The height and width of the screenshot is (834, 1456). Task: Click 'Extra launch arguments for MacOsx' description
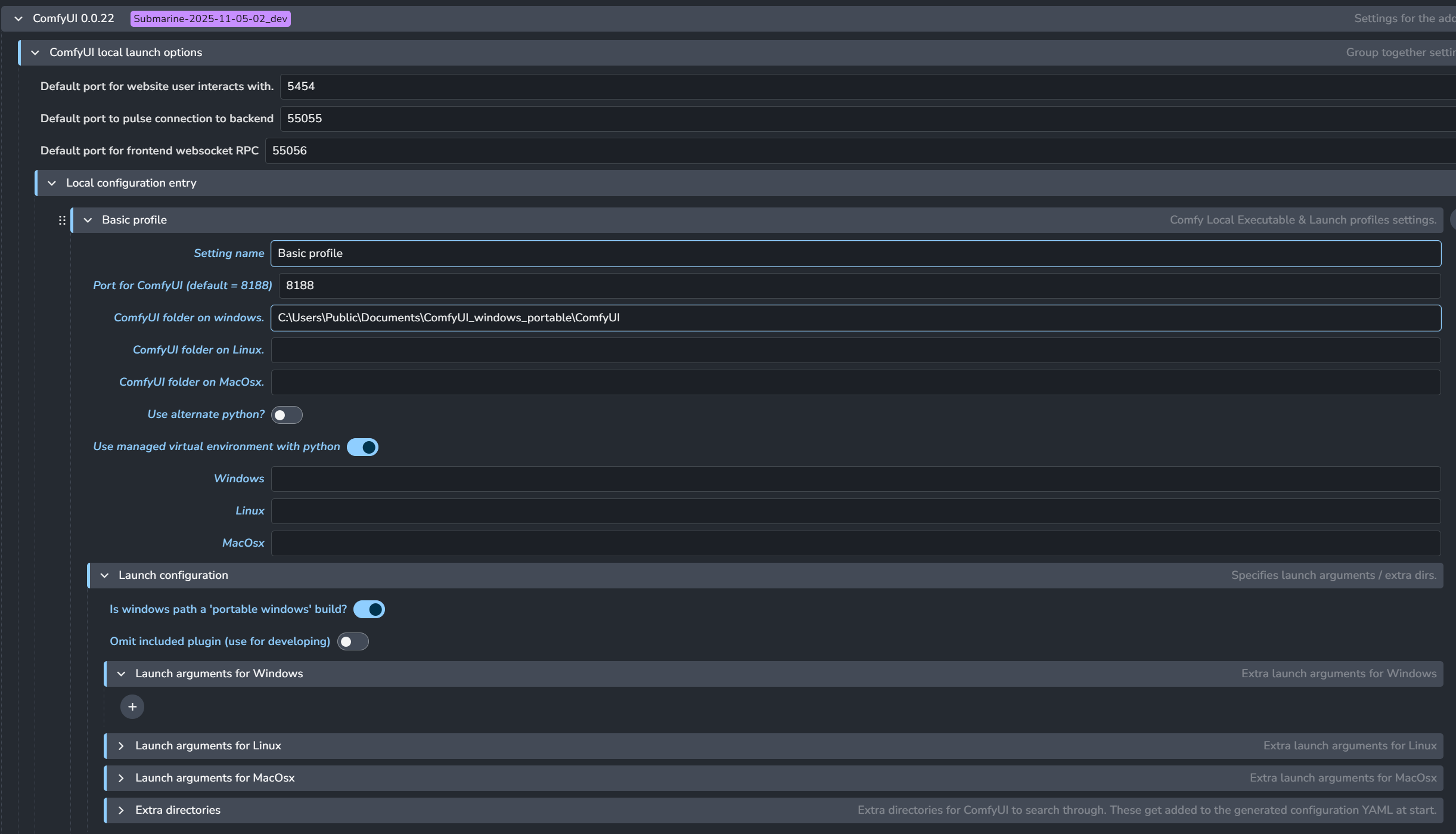(x=1343, y=778)
